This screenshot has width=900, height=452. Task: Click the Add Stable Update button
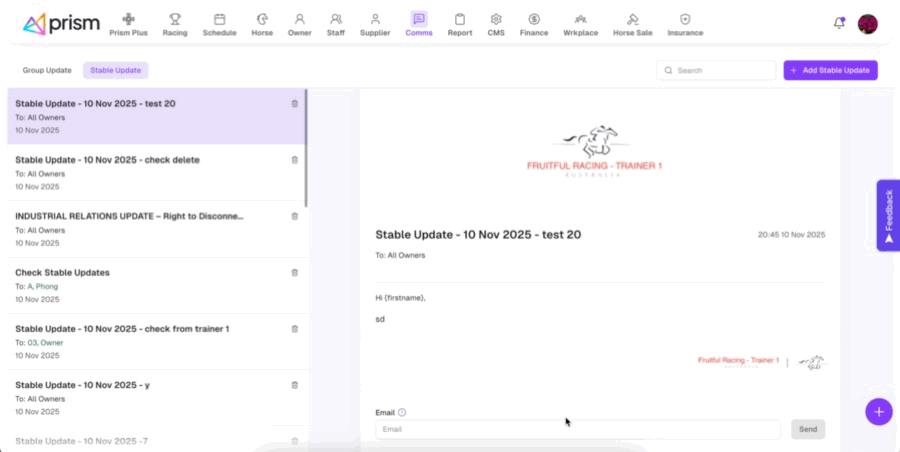(x=830, y=70)
